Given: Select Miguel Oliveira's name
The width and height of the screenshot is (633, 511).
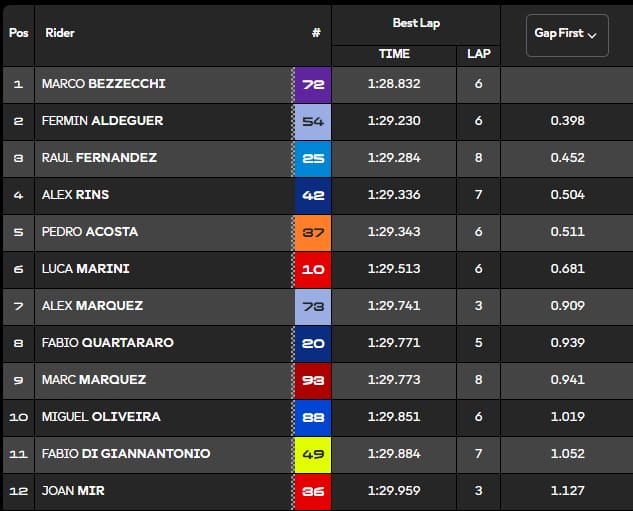Looking at the screenshot, I should [101, 417].
